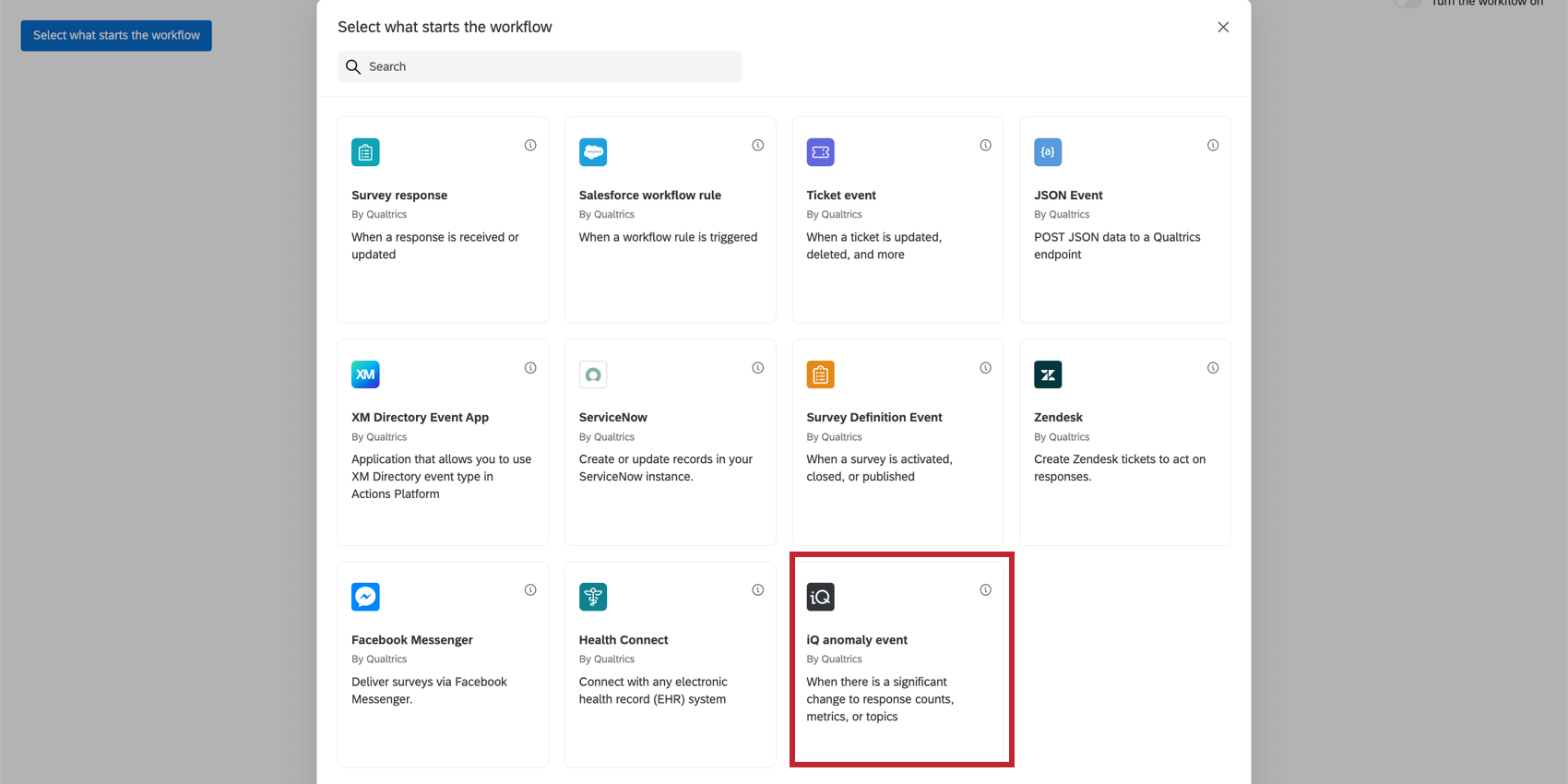The image size is (1568, 784).
Task: Click the Salesforce cloud icon
Action: [x=593, y=152]
